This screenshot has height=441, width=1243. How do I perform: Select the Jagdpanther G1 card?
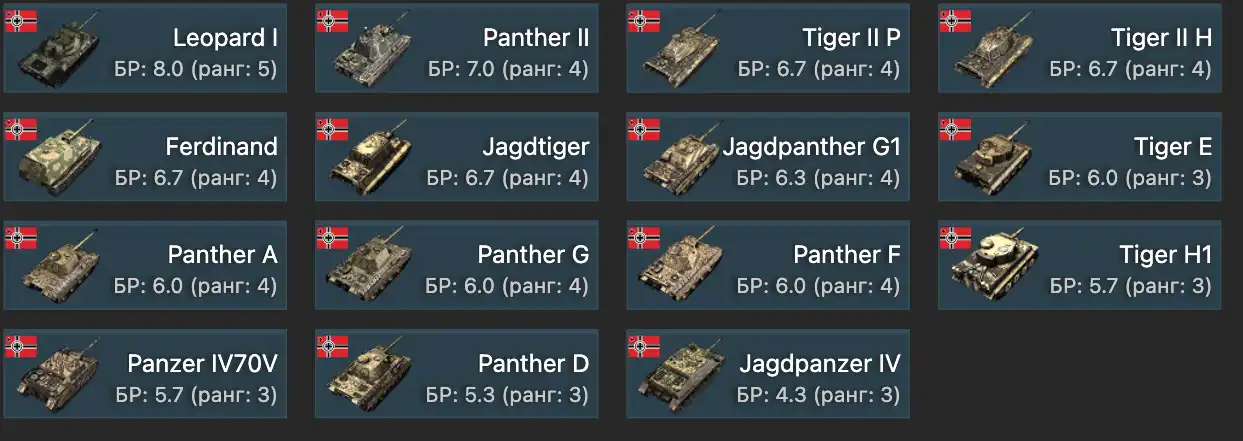tap(768, 157)
